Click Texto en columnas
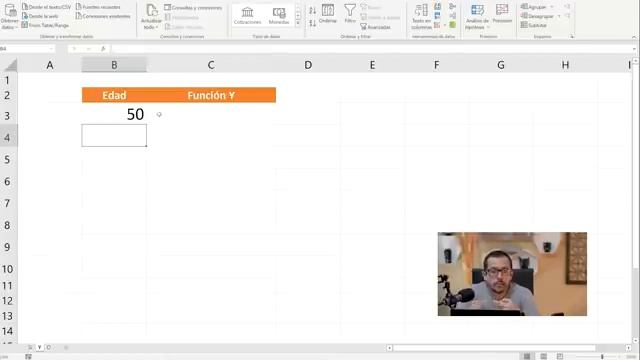 click(x=421, y=17)
